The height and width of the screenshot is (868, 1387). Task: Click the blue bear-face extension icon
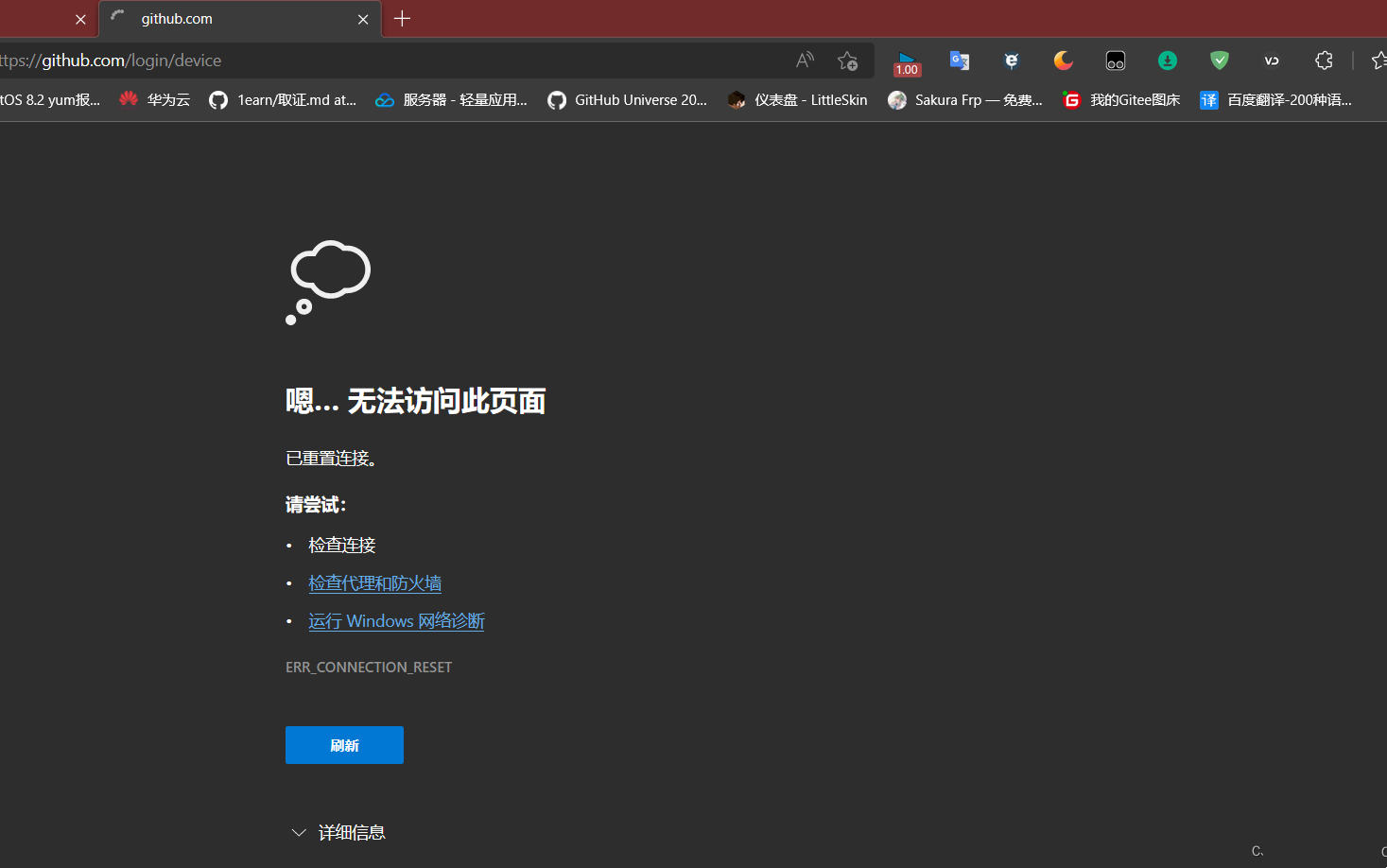click(x=1012, y=61)
